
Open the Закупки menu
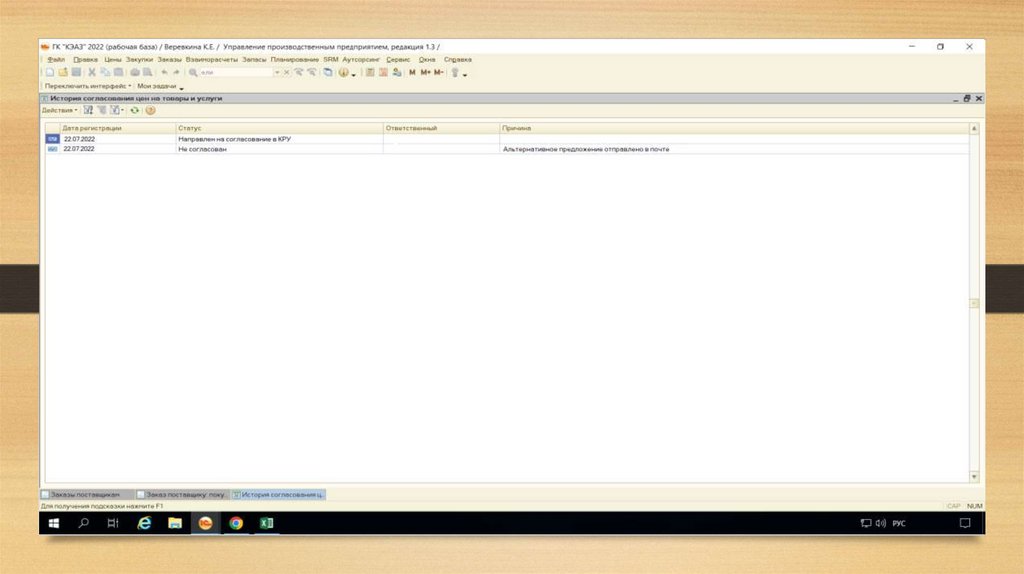coord(139,60)
